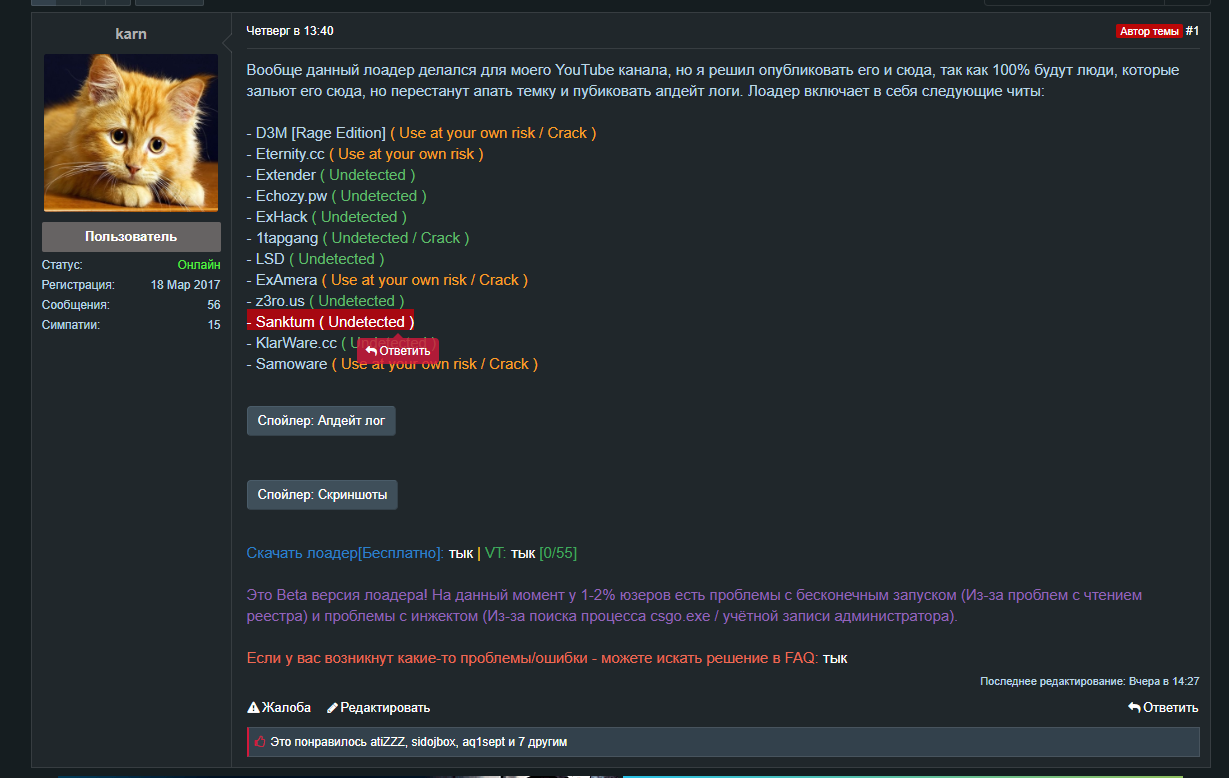Open sidojbox profile in likes
This screenshot has width=1229, height=778.
(x=434, y=742)
